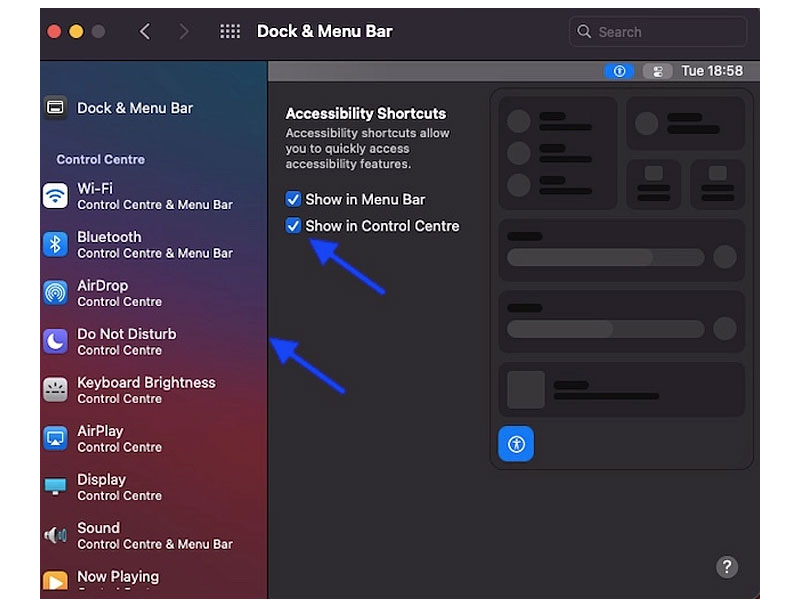This screenshot has width=799, height=600.
Task: Uncheck Show in Control Centre checkbox
Action: pos(293,226)
